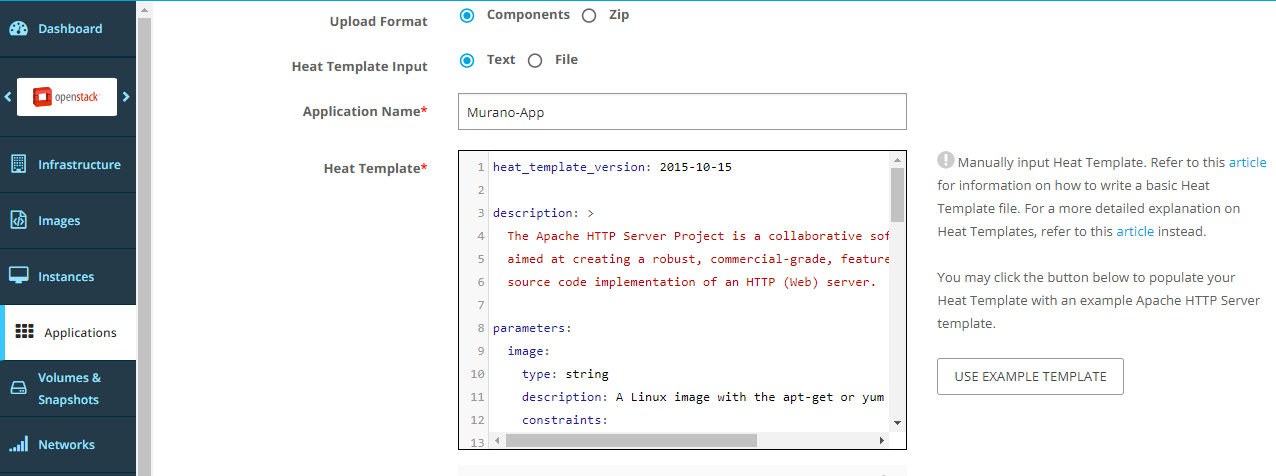The height and width of the screenshot is (476, 1276).
Task: Open the first article link on basic templates
Action: 1247,162
